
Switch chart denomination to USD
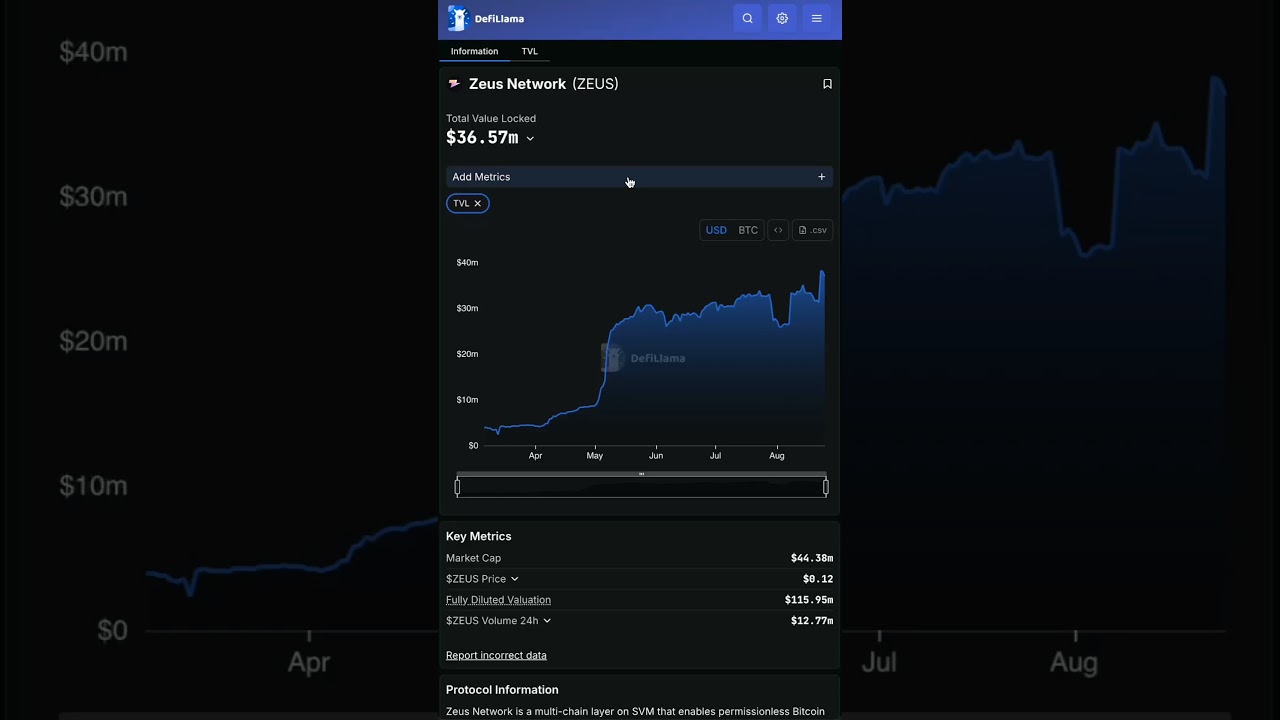[x=716, y=230]
